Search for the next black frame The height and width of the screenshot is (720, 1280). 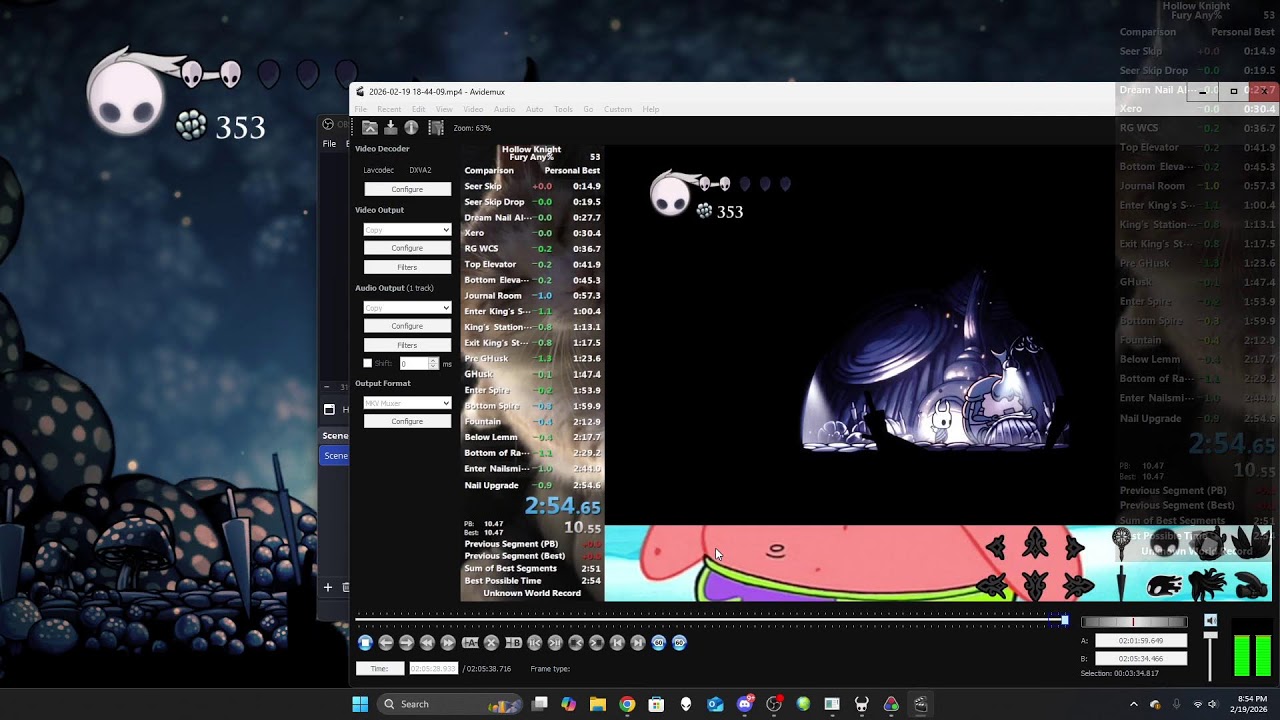[596, 643]
